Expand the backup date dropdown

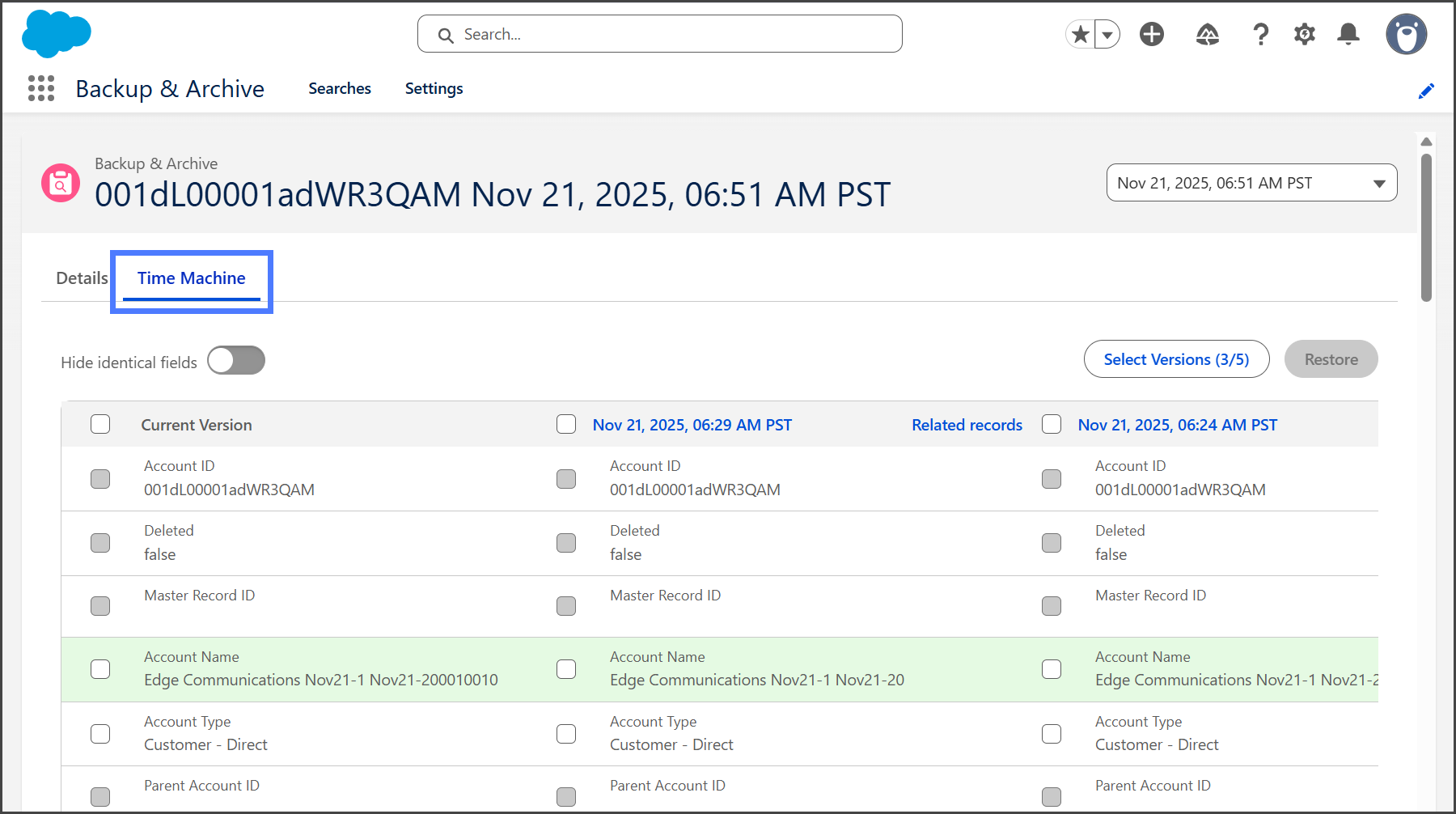coord(1251,183)
